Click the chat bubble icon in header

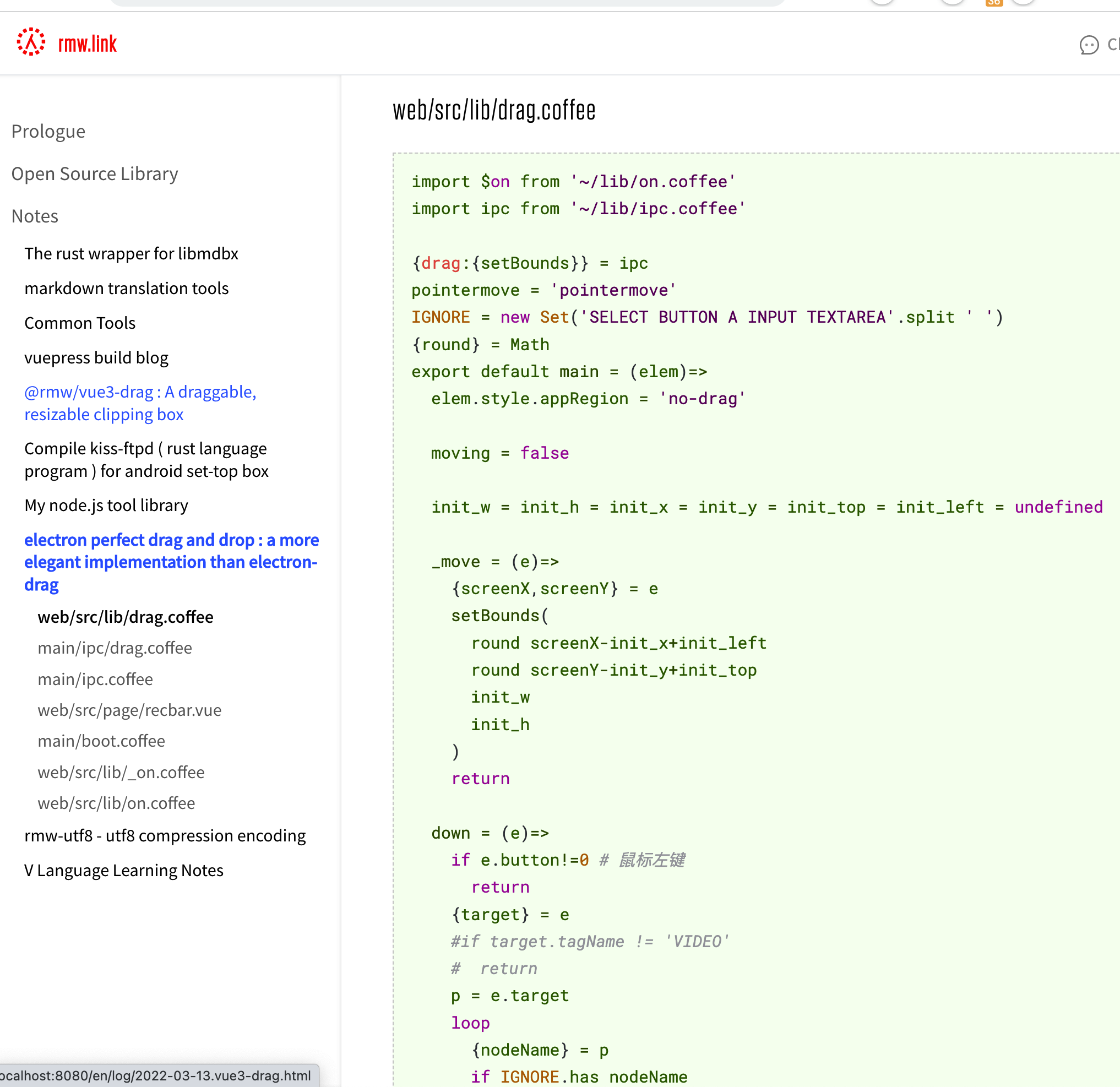(x=1089, y=45)
